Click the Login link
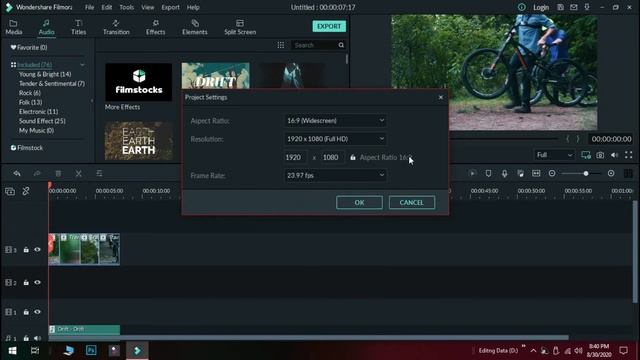The image size is (640, 360). tap(541, 7)
